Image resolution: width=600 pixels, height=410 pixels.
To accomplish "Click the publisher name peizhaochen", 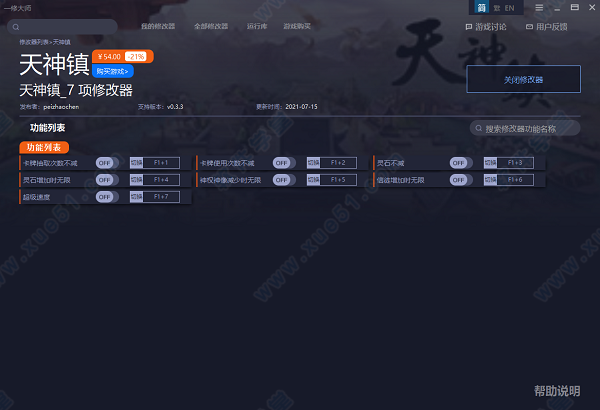I will point(61,107).
